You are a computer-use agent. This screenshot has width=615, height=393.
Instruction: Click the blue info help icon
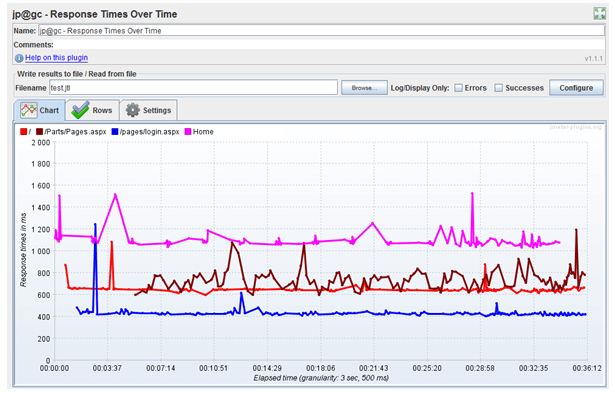click(x=19, y=58)
